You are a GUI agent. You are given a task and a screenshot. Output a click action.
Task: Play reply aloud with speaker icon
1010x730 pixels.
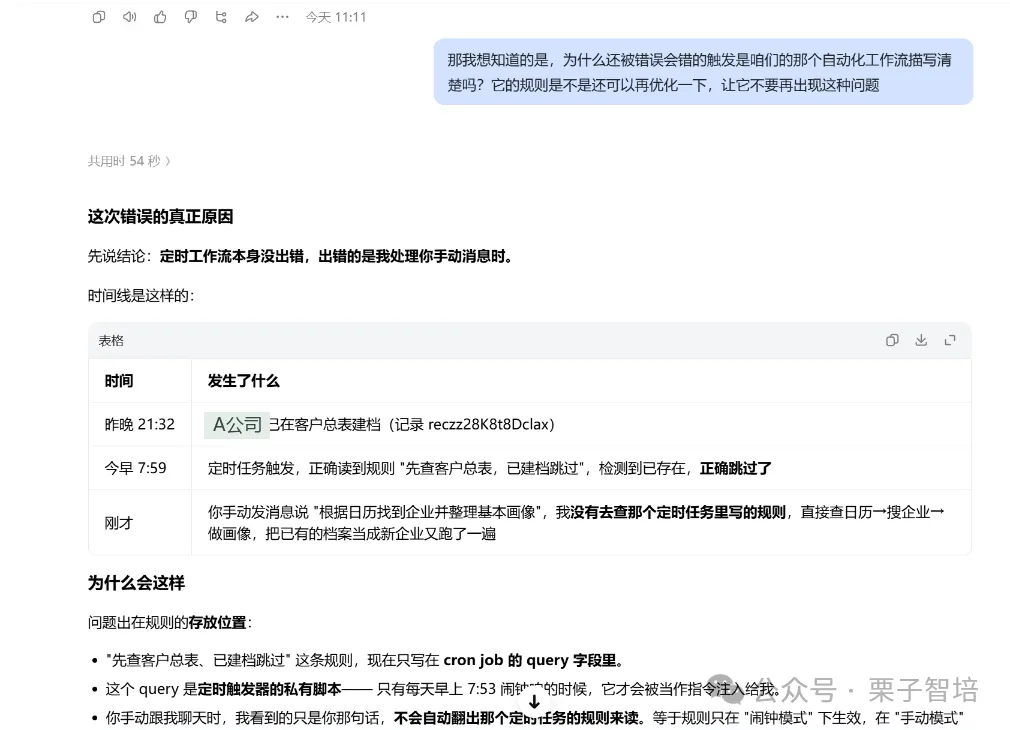(x=129, y=17)
